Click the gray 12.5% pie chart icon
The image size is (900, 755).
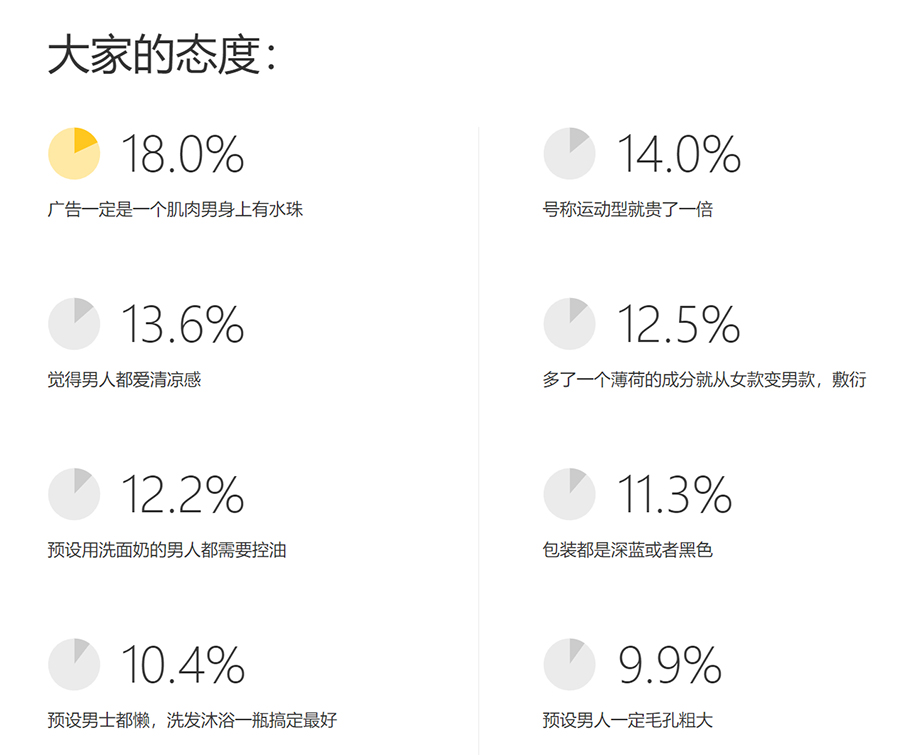pos(569,324)
